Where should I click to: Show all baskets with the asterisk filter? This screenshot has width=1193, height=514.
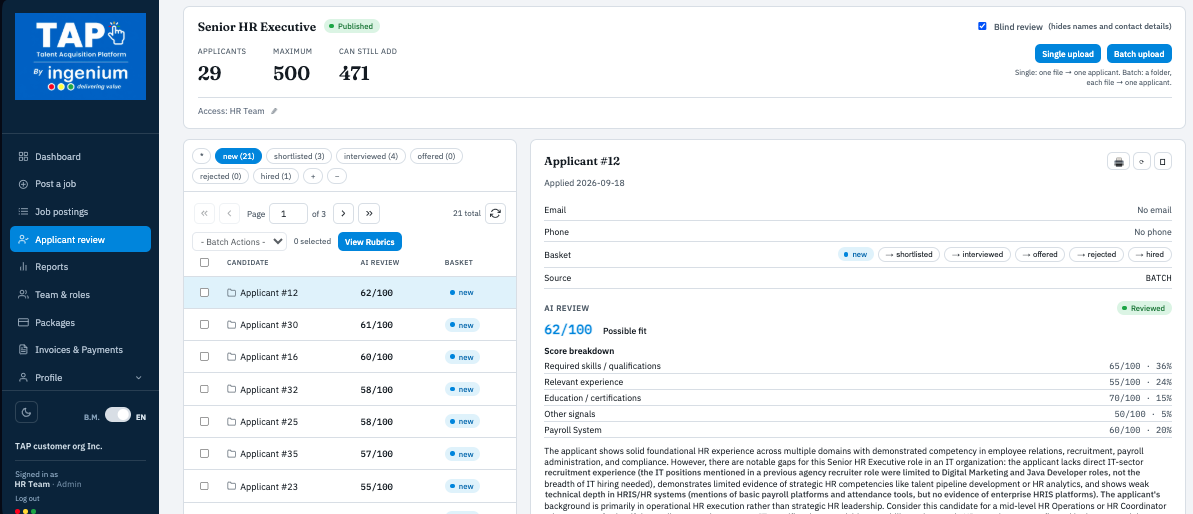pos(201,156)
